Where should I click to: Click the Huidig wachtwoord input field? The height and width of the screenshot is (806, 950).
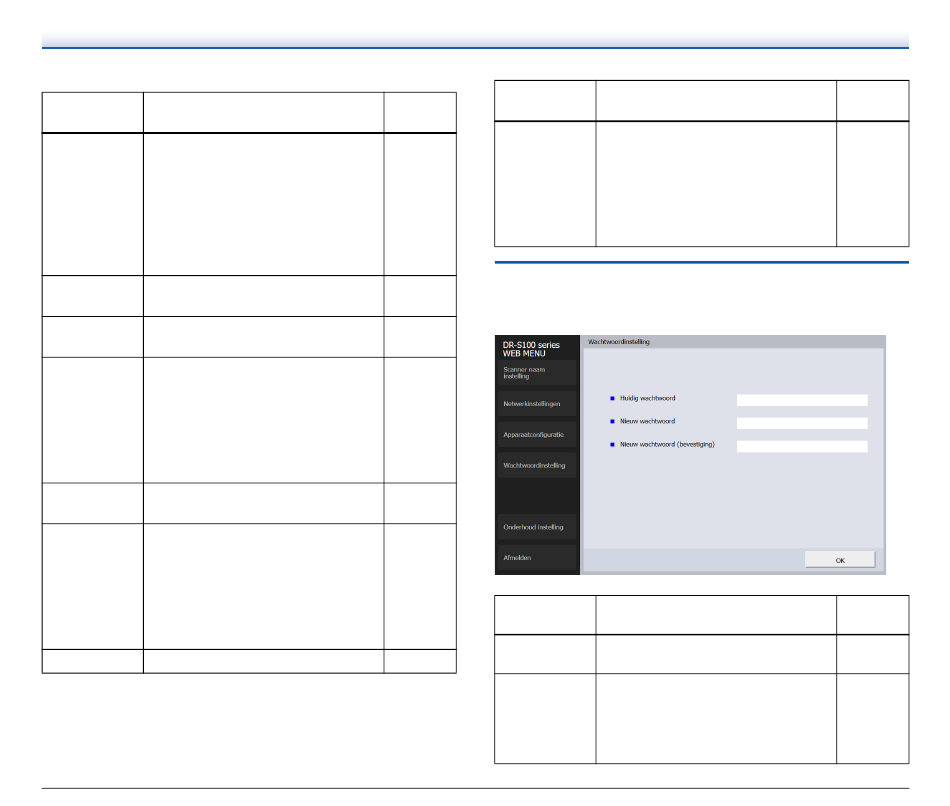pos(802,400)
